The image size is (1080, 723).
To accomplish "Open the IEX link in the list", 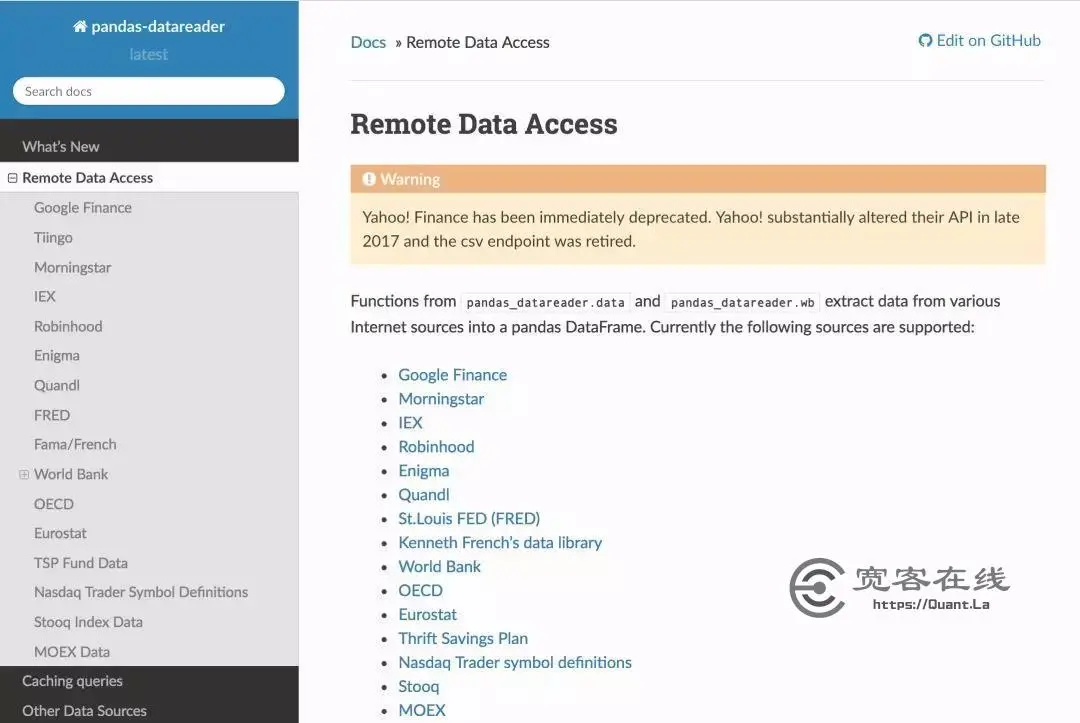I will coord(410,423).
